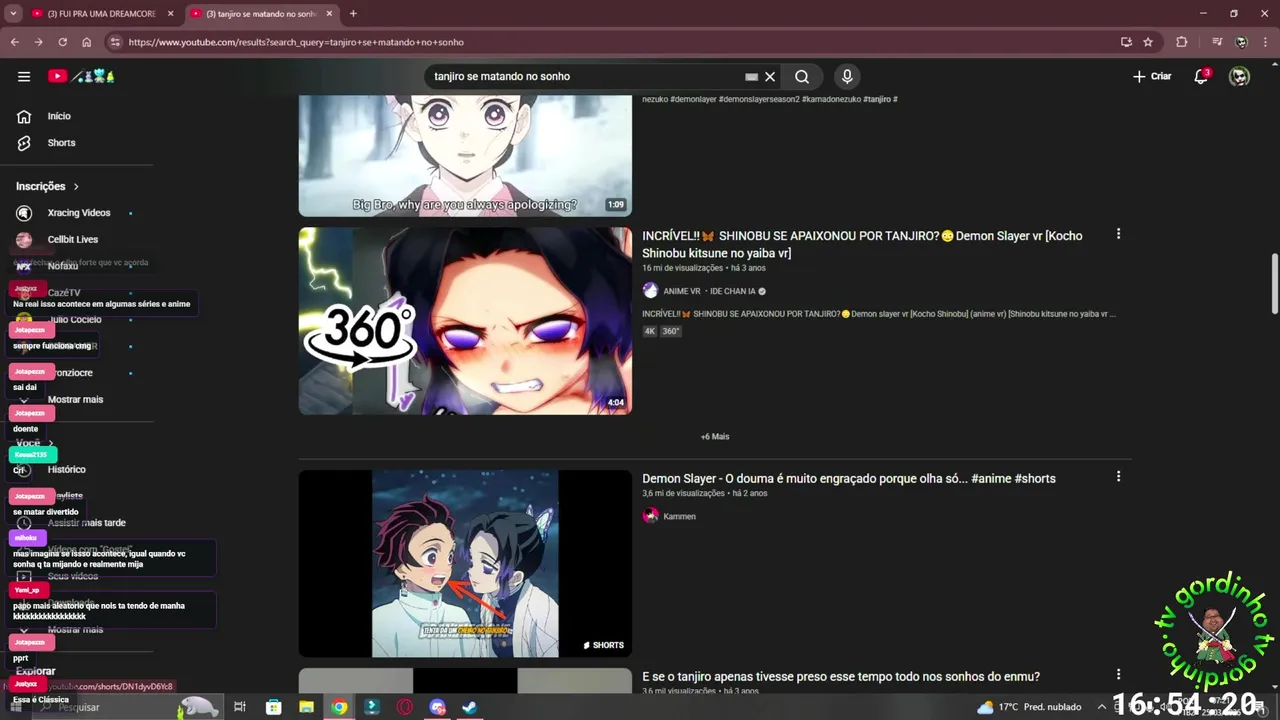Open Histórico in the sidebar
This screenshot has height=720, width=1280.
click(x=66, y=469)
